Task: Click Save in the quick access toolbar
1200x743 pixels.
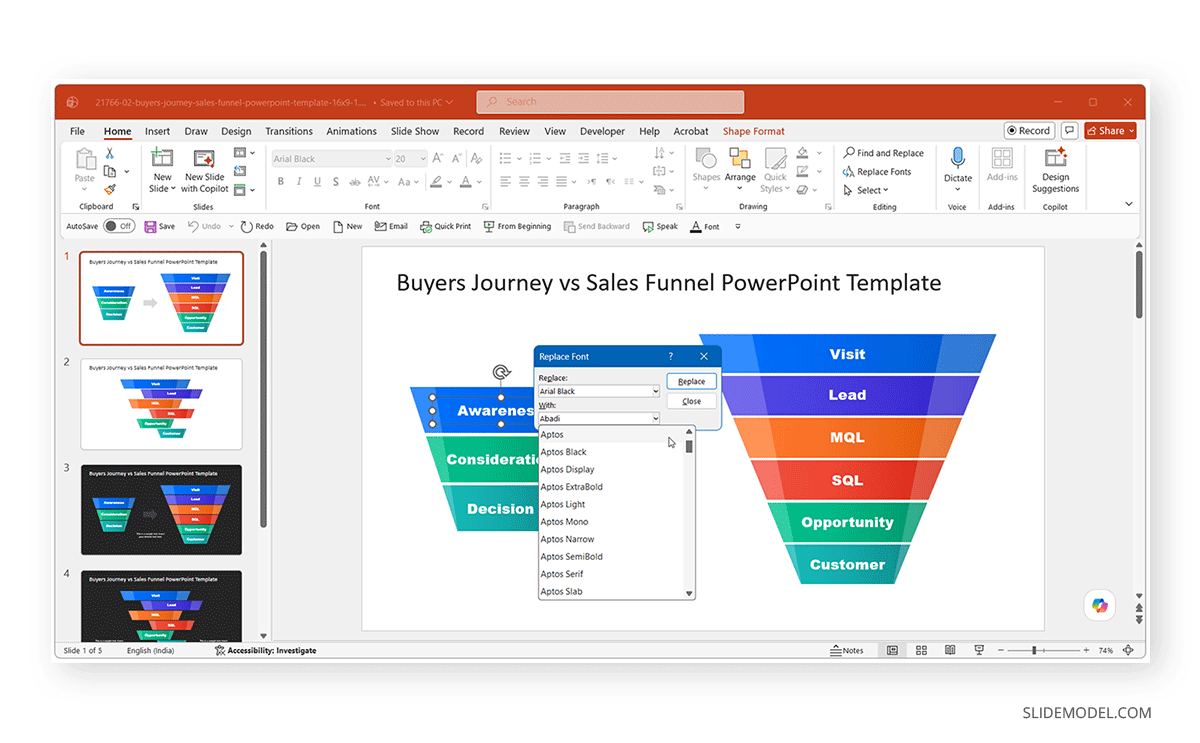Action: [x=159, y=226]
